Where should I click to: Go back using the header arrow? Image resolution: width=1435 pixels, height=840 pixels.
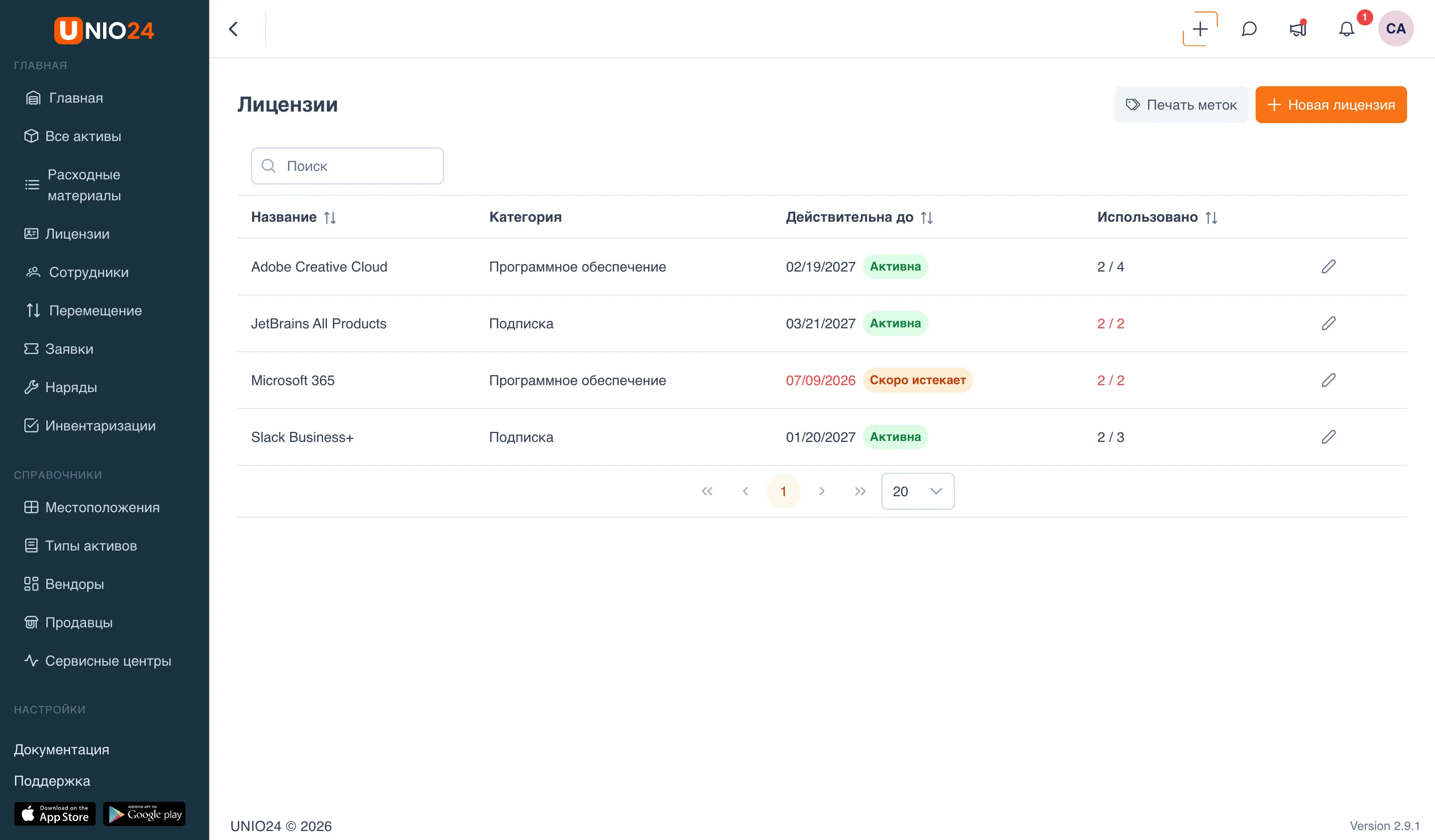tap(234, 29)
